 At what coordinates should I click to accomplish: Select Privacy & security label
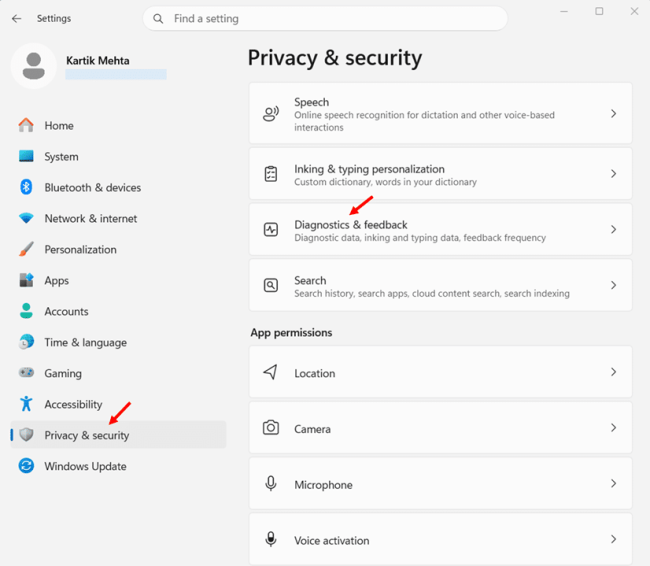coord(87,435)
